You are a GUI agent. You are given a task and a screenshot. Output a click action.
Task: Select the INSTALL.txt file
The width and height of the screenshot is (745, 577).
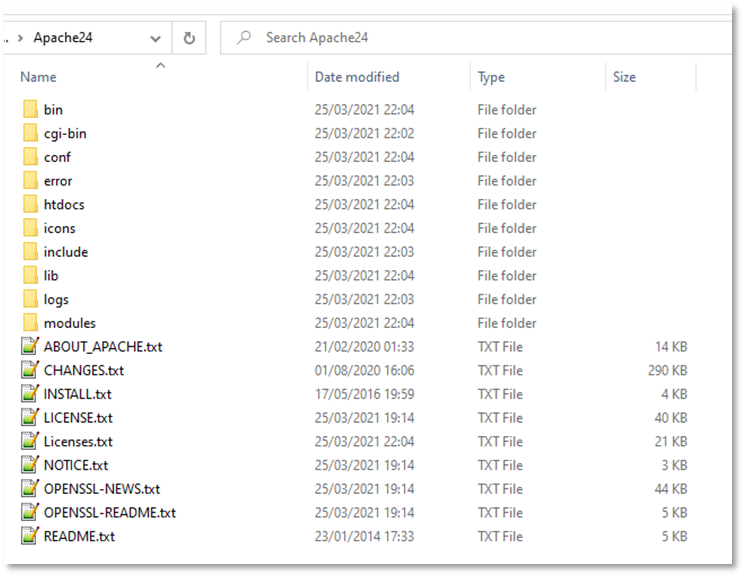pos(77,395)
